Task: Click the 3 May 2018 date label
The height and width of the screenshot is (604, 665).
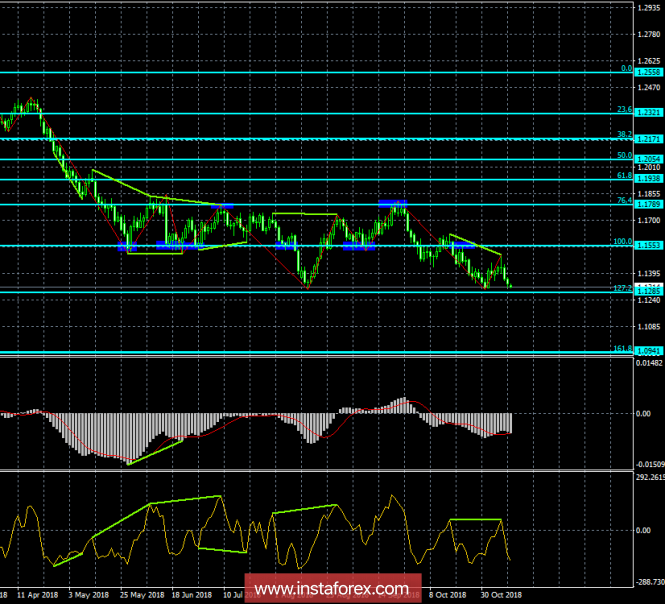Action: pos(88,592)
